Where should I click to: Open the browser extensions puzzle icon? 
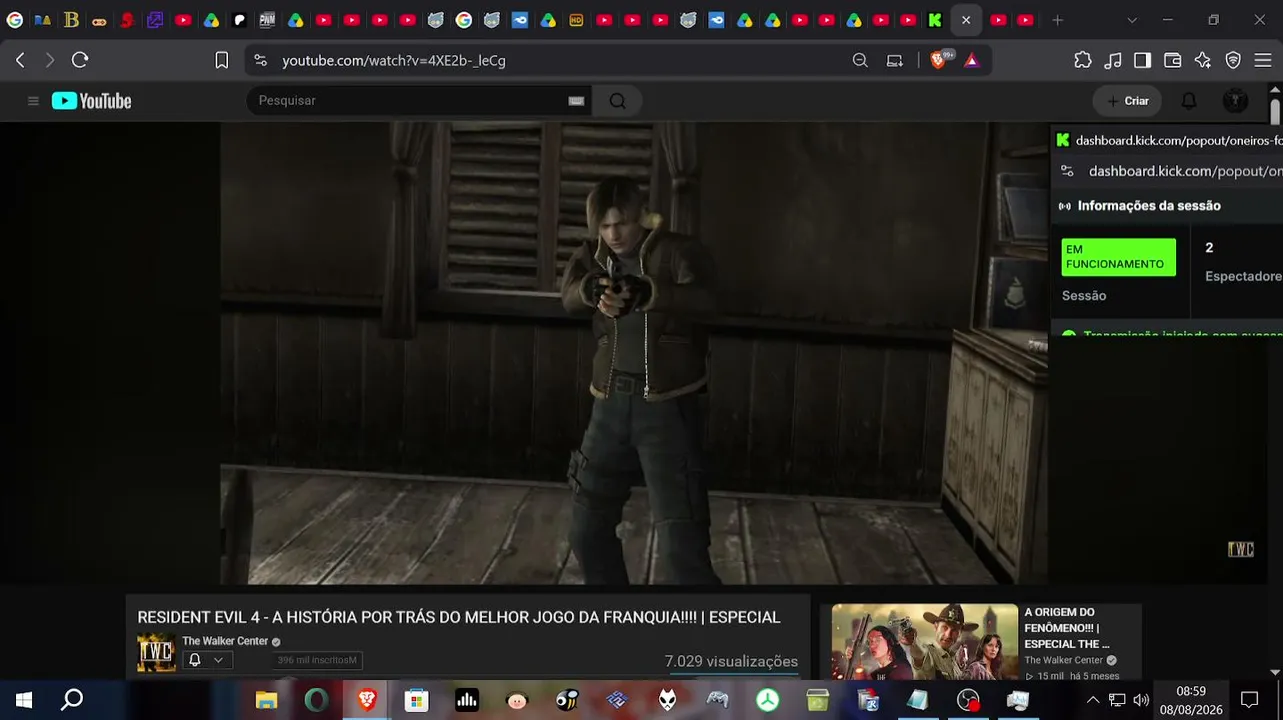pyautogui.click(x=1083, y=60)
